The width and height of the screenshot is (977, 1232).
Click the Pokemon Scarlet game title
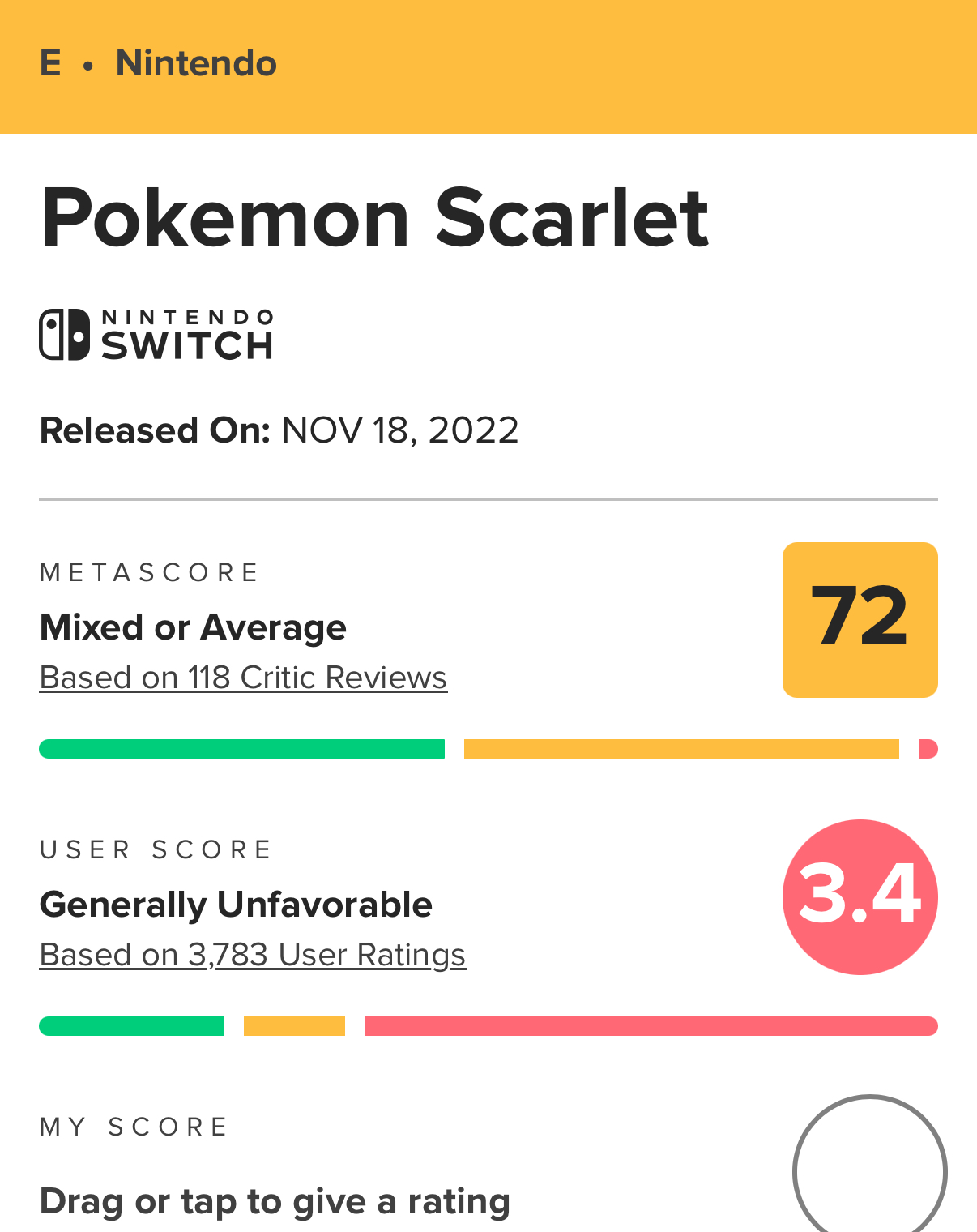(374, 217)
